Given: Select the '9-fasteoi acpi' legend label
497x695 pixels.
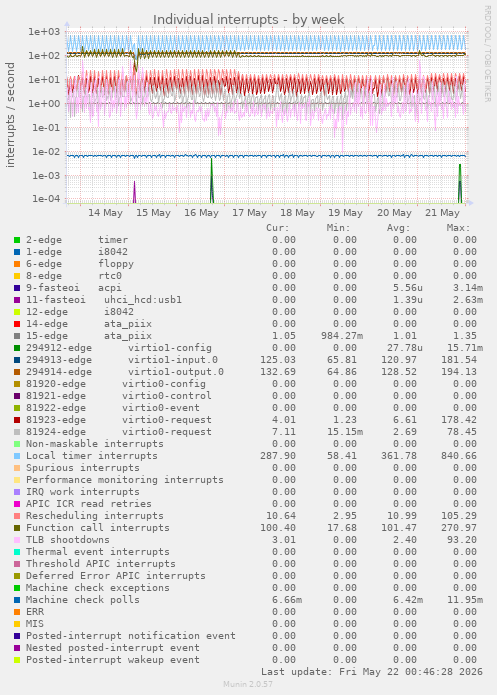Looking at the screenshot, I should coord(74,288).
